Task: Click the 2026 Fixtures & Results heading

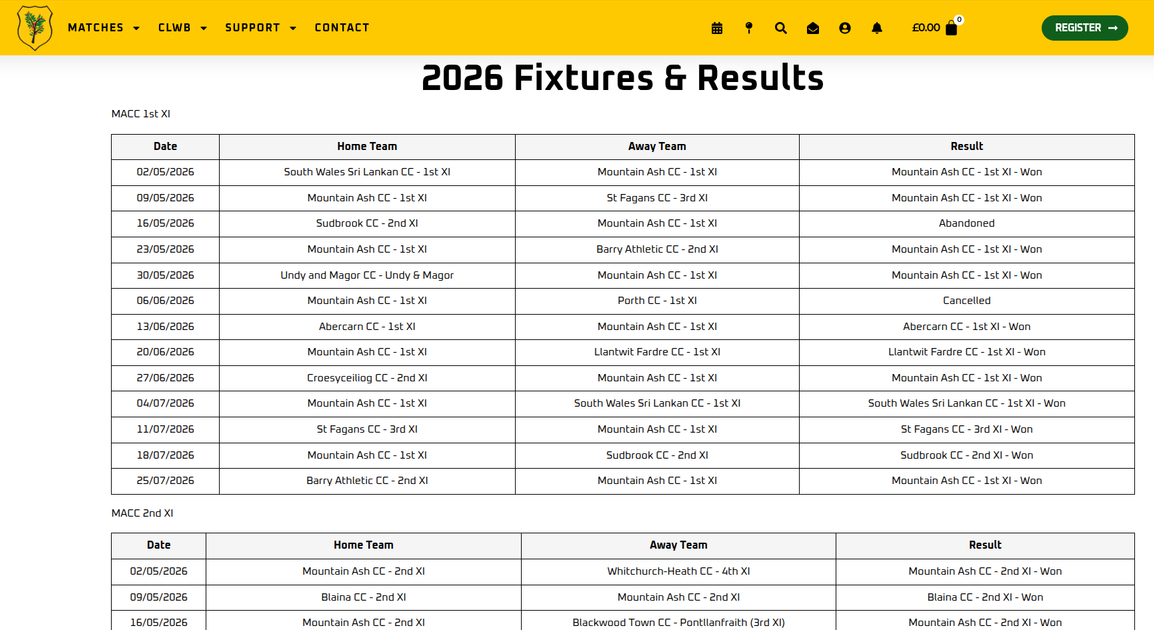Action: pos(623,78)
